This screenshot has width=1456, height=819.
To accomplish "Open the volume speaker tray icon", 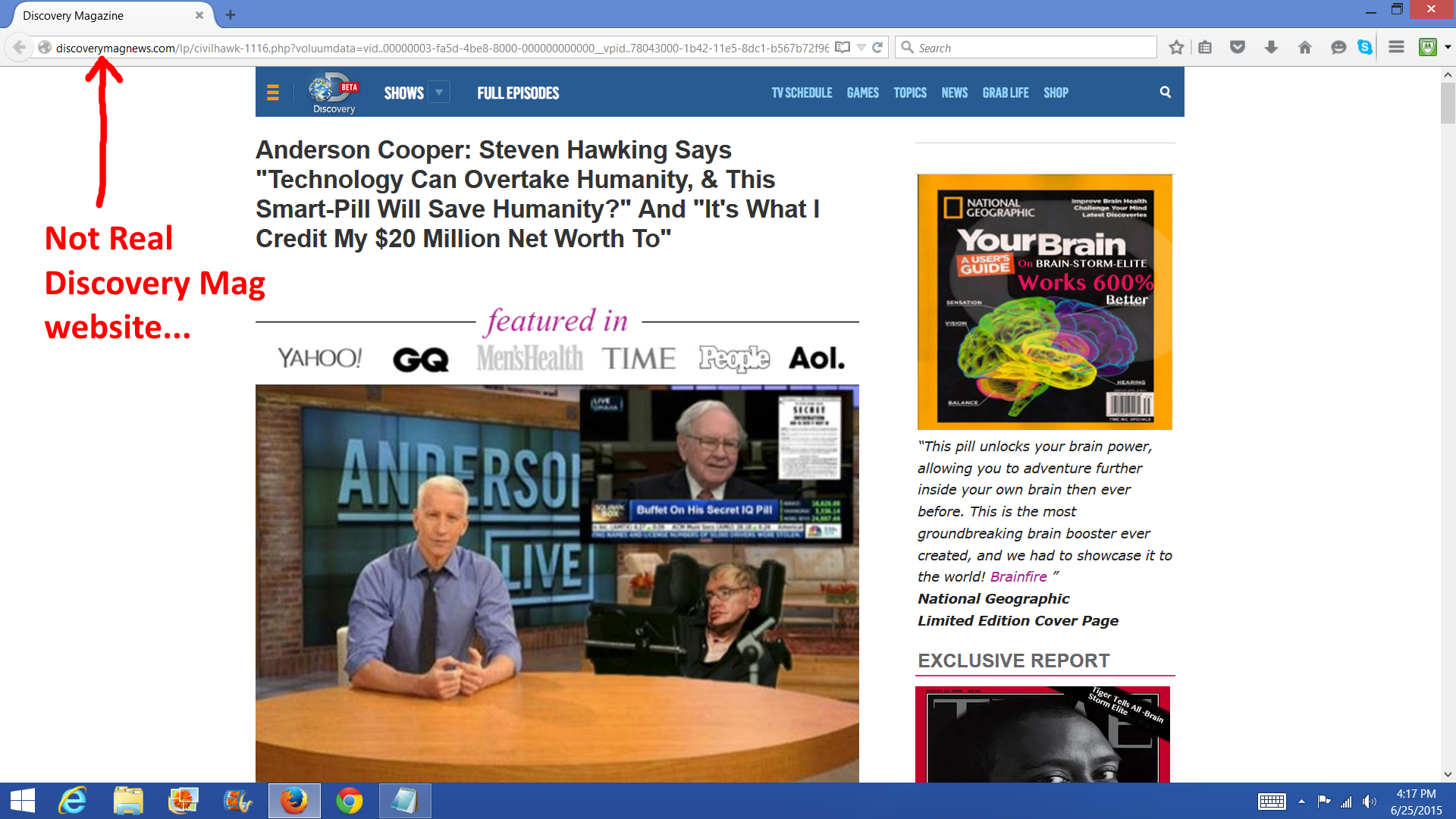I will (x=1369, y=802).
